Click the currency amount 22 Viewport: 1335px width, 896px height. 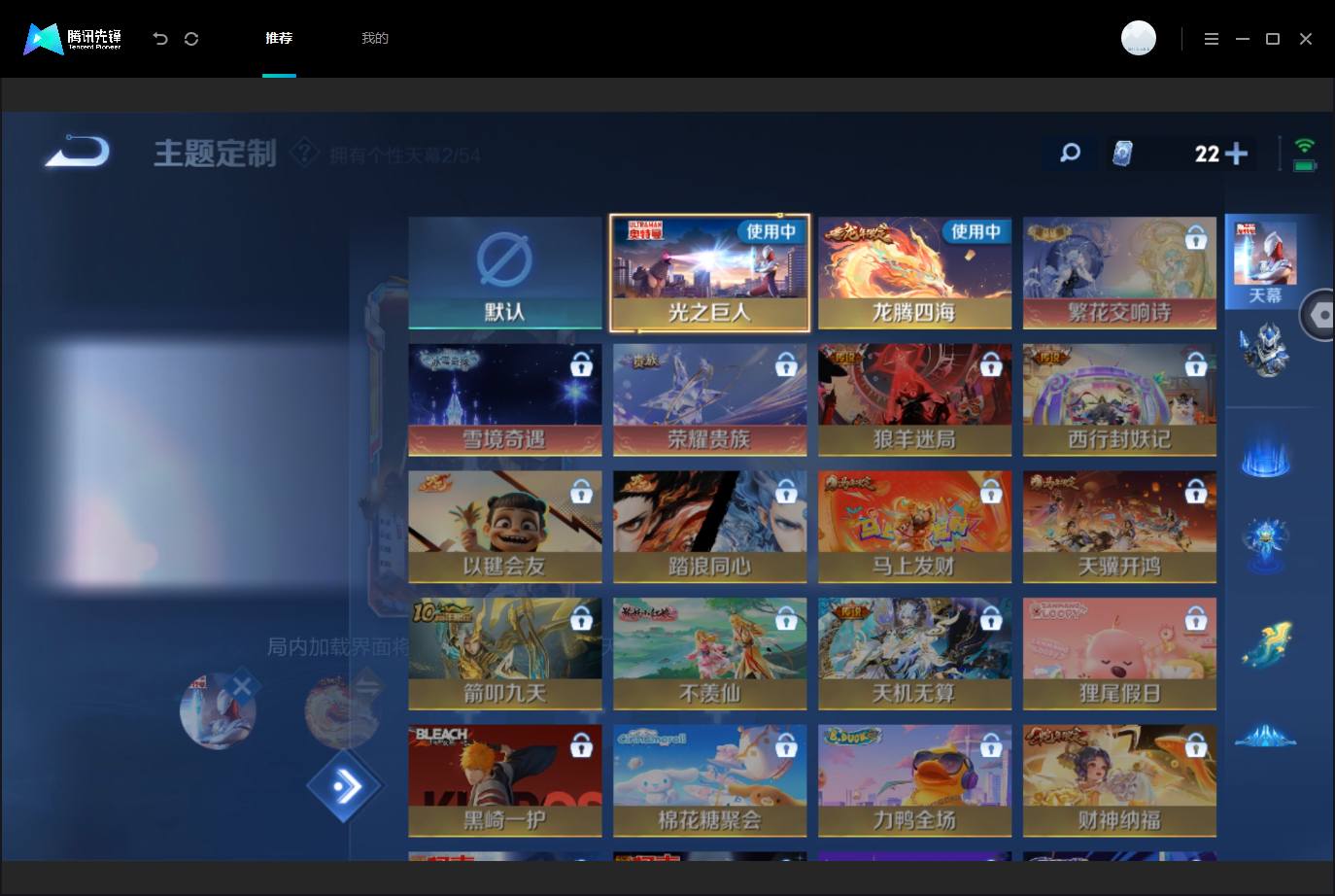click(1207, 154)
